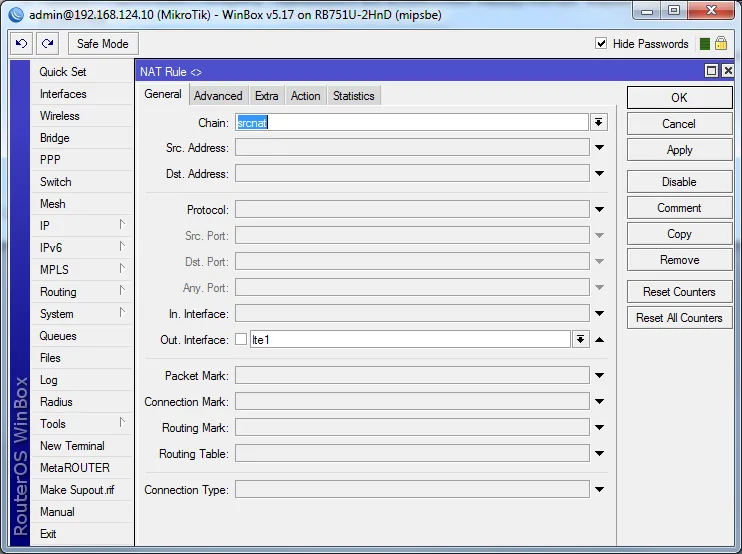Screen dimensions: 742x554
Task: Open the Log menu item
Action: coord(81,379)
